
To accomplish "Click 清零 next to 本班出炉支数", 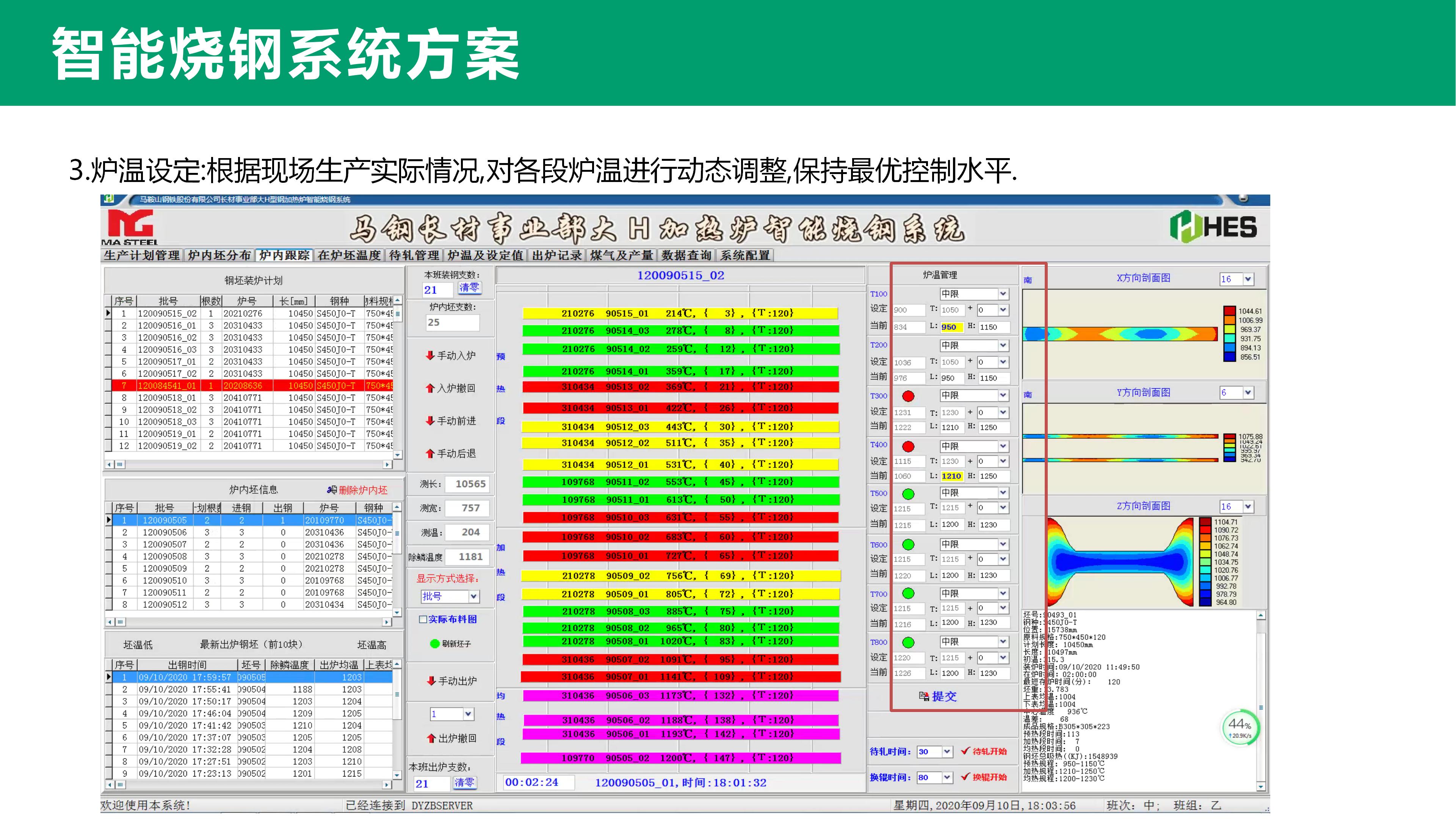I will click(x=465, y=783).
